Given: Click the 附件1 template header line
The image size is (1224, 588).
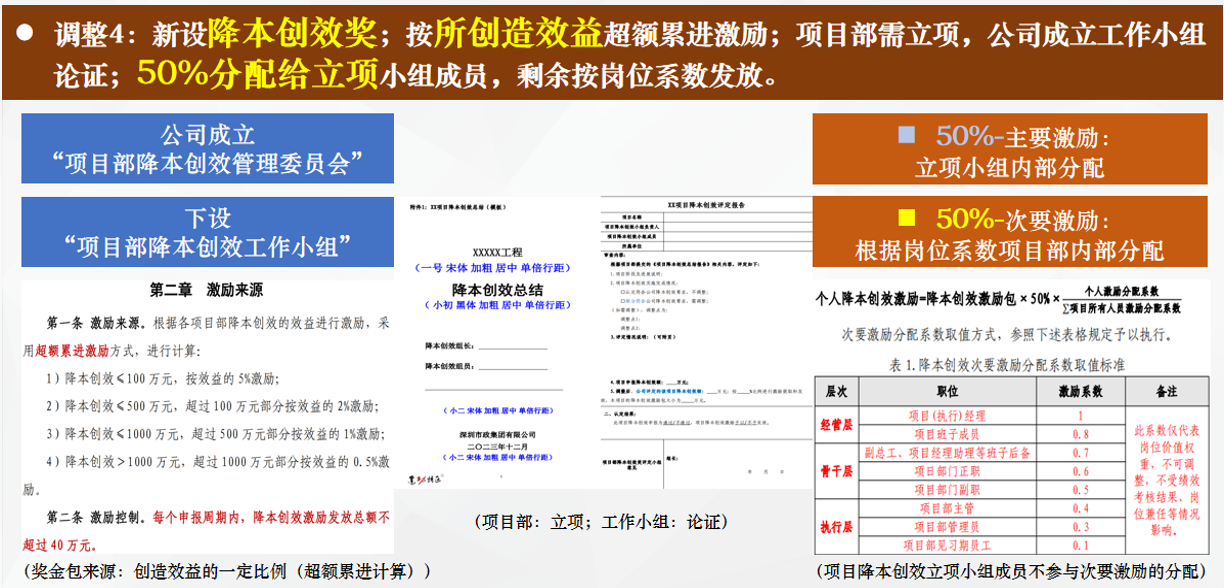Looking at the screenshot, I should click(458, 206).
